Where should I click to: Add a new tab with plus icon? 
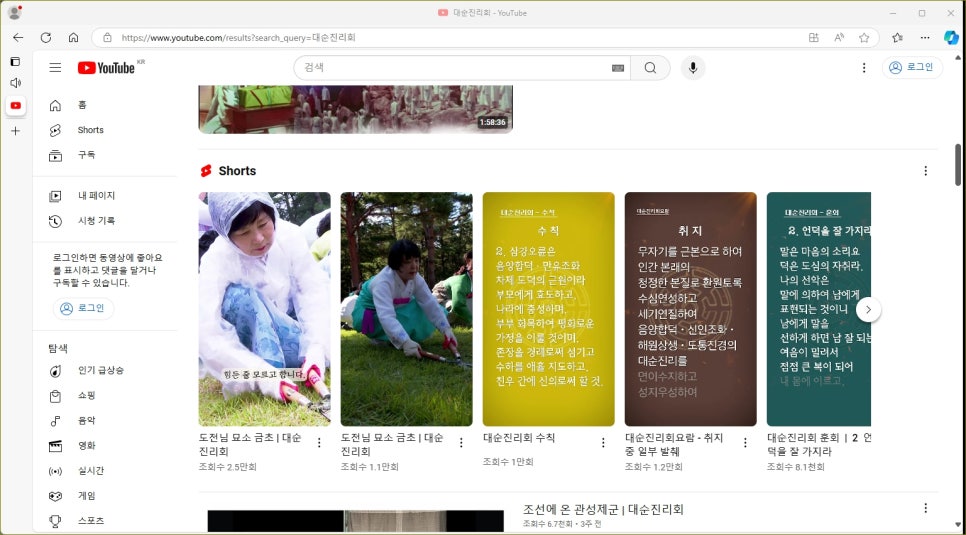tap(15, 131)
